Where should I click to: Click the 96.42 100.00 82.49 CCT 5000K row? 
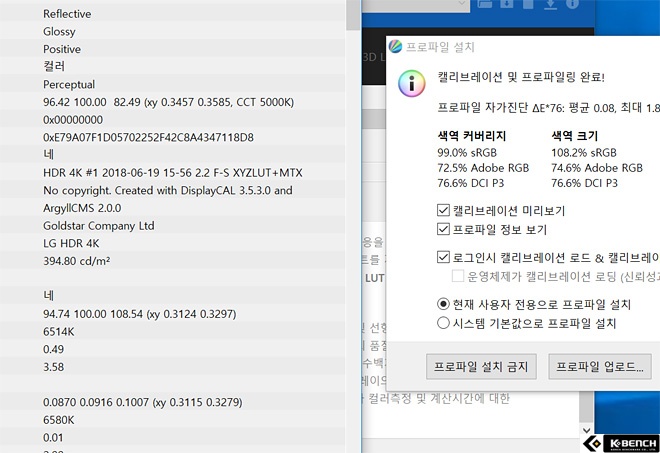click(173, 102)
